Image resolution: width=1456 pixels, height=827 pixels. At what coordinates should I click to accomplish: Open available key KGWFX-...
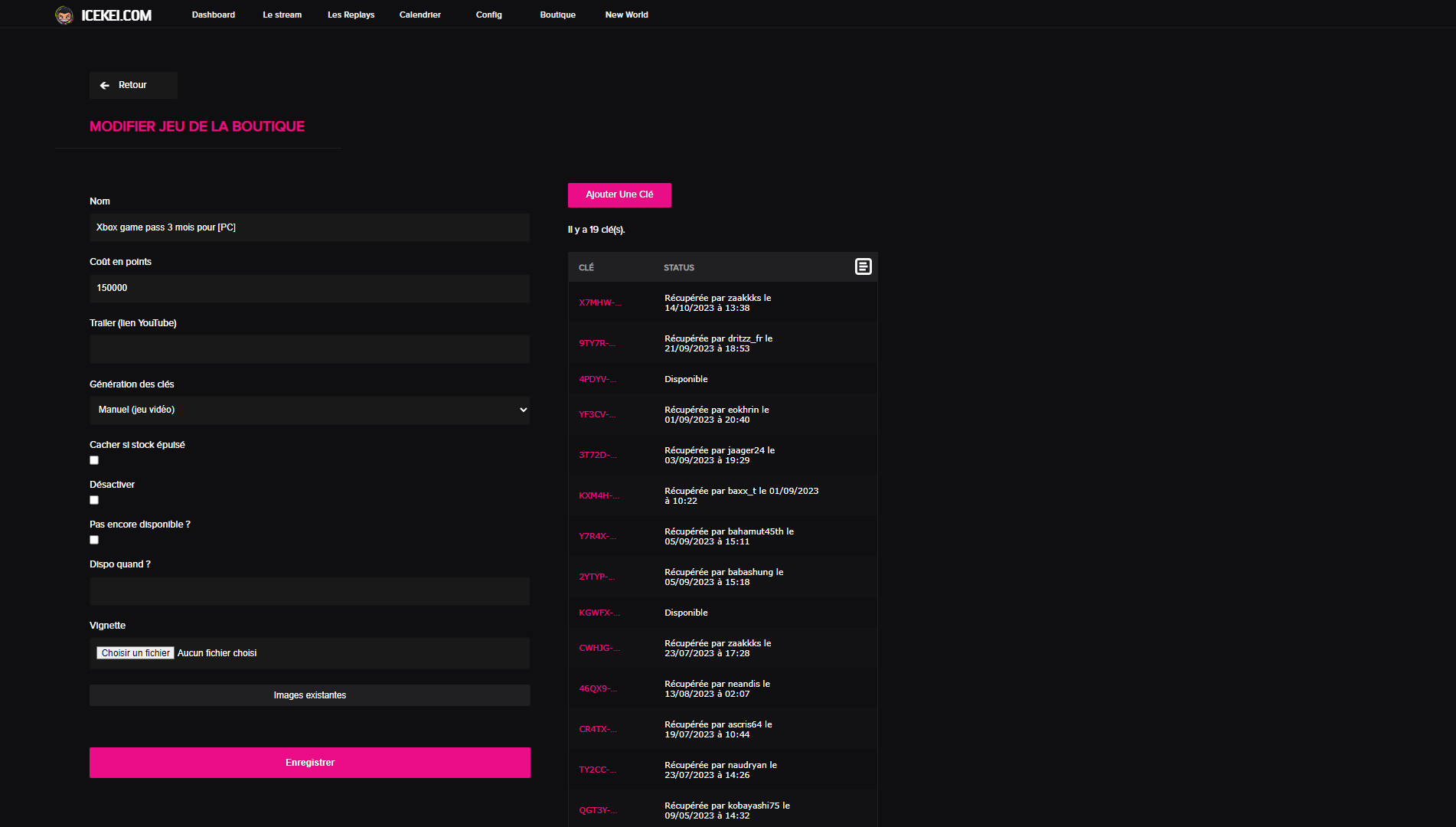click(599, 613)
